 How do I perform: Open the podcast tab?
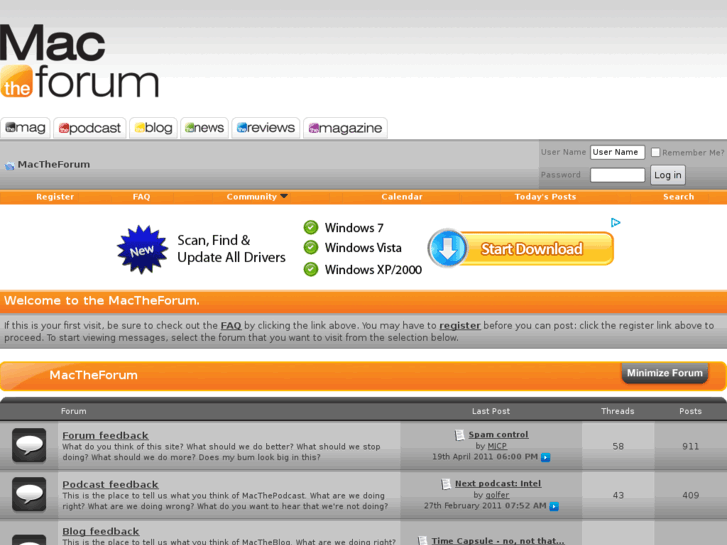click(x=90, y=128)
